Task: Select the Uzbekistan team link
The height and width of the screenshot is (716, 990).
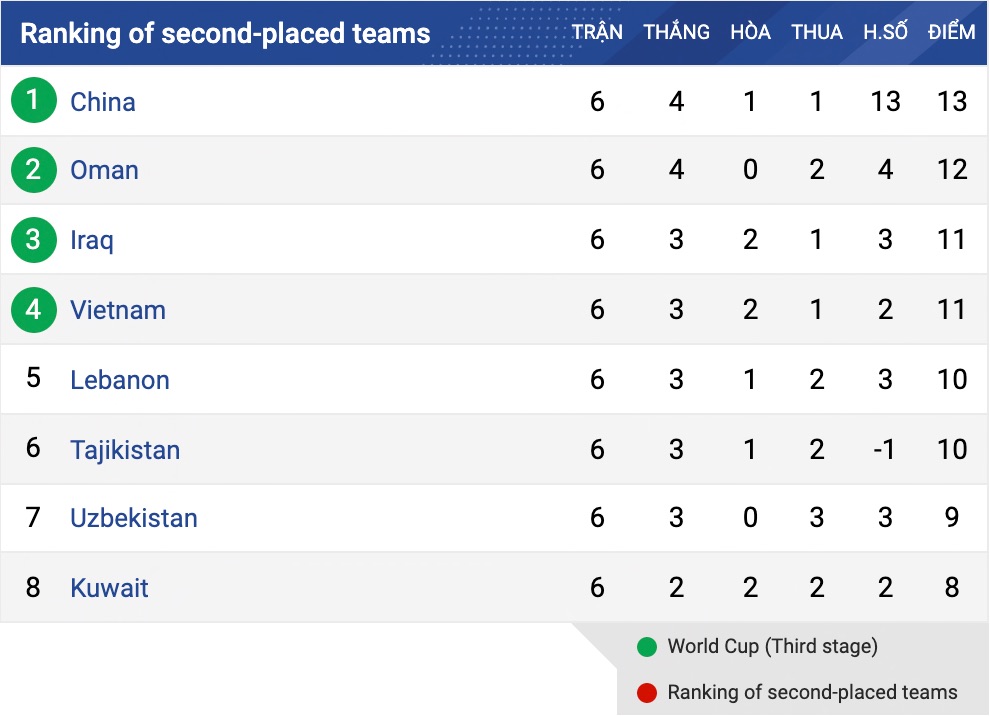Action: click(x=134, y=518)
